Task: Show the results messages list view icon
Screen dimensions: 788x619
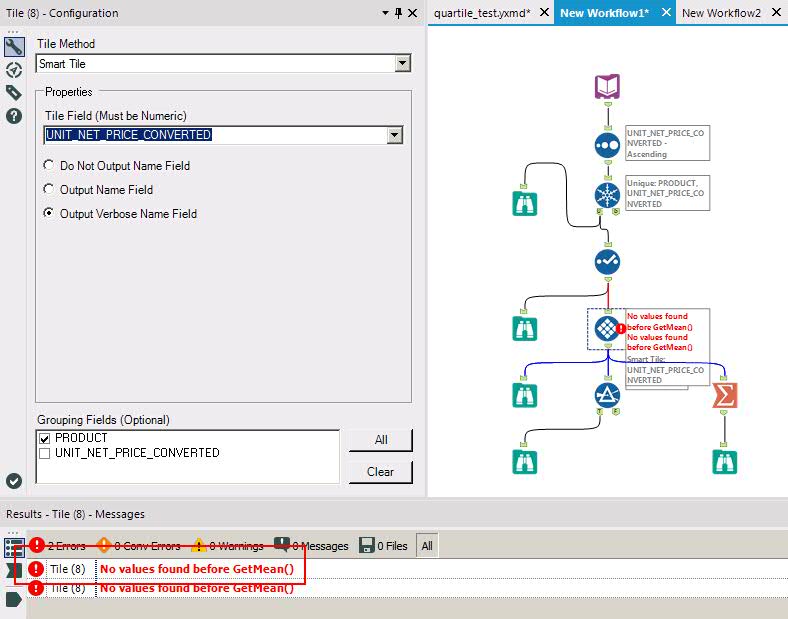Action: tap(14, 548)
